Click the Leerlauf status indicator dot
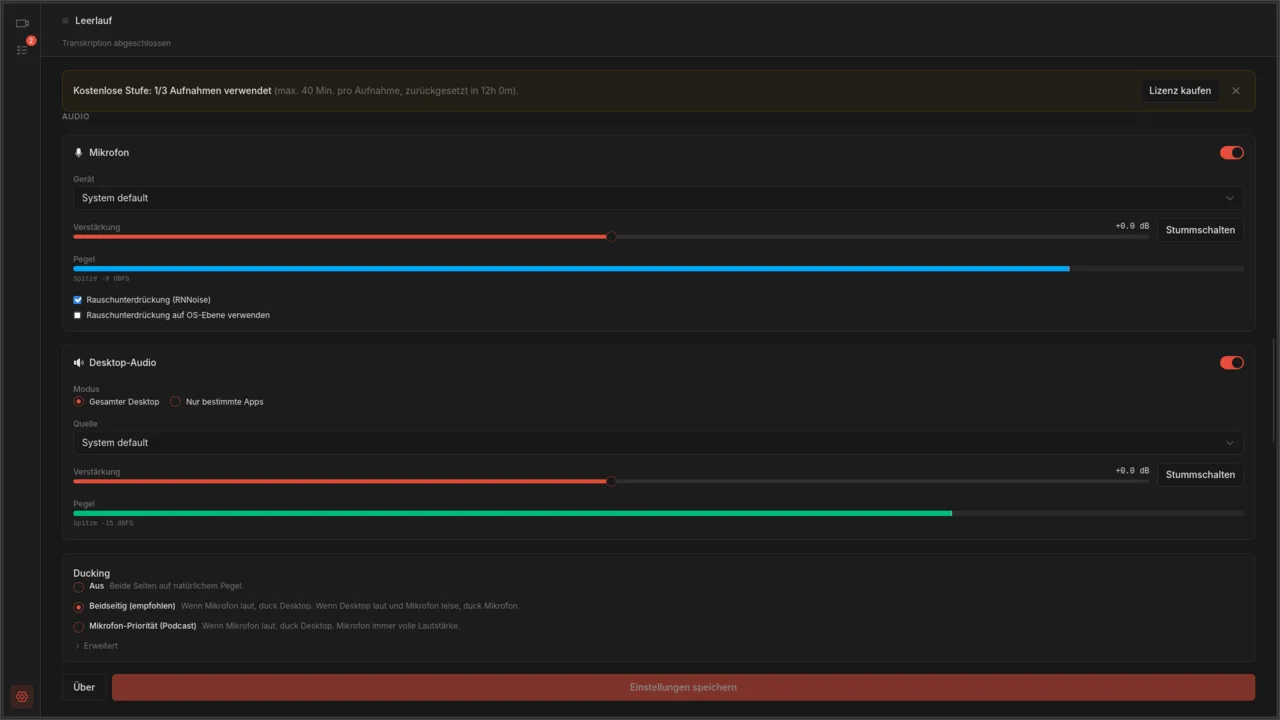 [x=66, y=20]
